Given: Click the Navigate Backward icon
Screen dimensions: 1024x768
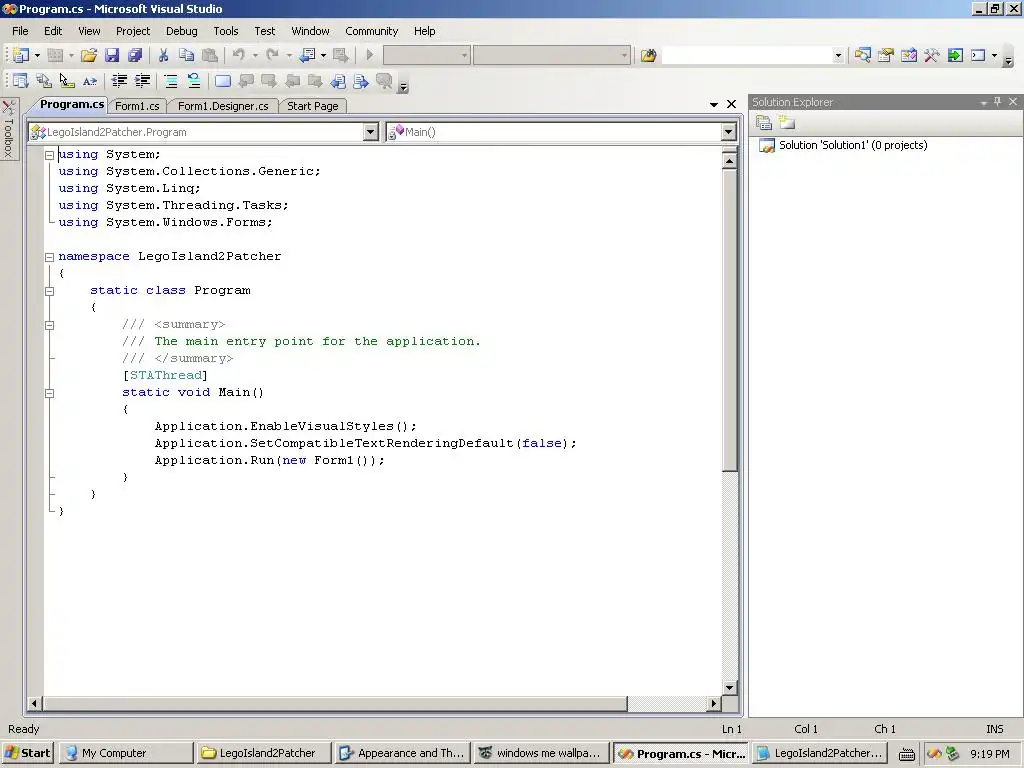Looking at the screenshot, I should tap(307, 56).
